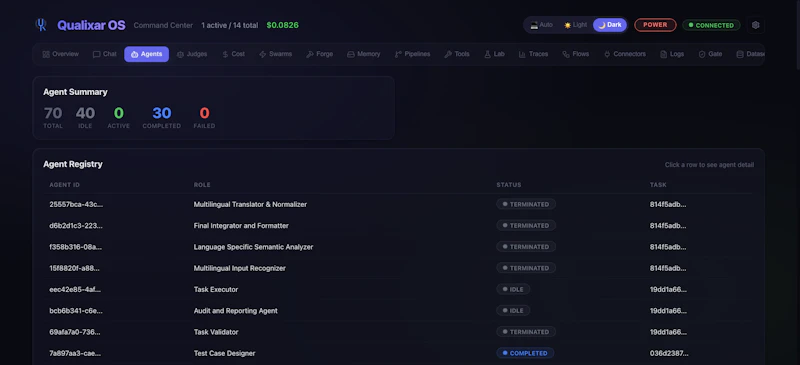Viewport: 800px width, 365px height.
Task: Select Dark theme mode
Action: [610, 25]
